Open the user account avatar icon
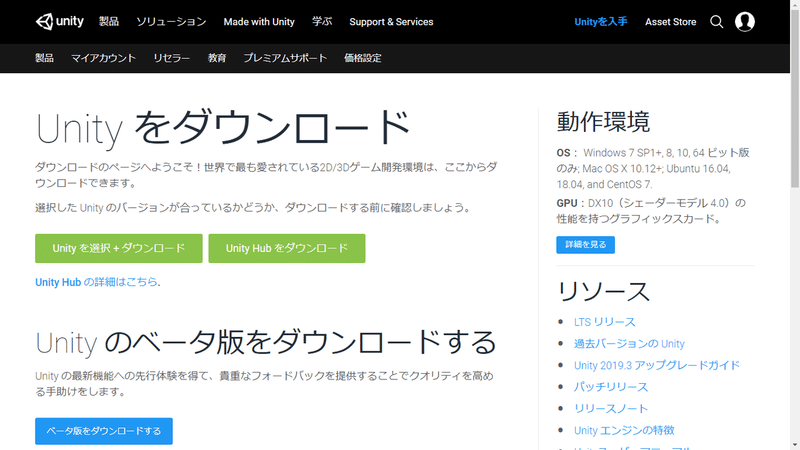 click(x=744, y=22)
